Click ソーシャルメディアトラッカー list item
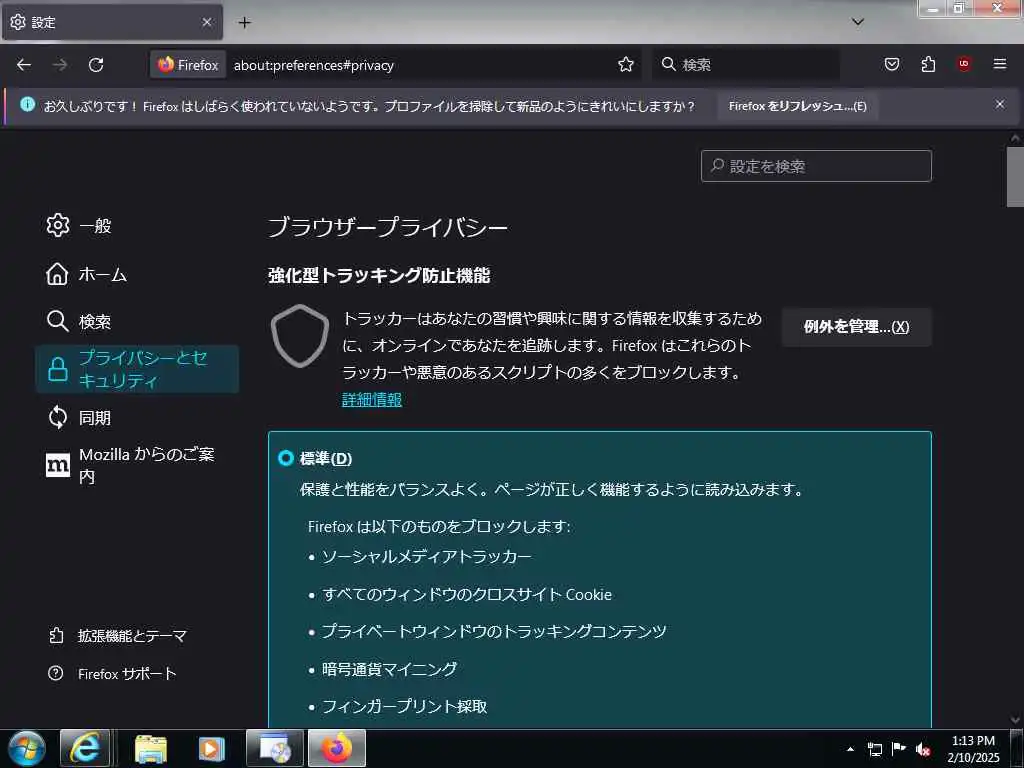 [x=426, y=556]
